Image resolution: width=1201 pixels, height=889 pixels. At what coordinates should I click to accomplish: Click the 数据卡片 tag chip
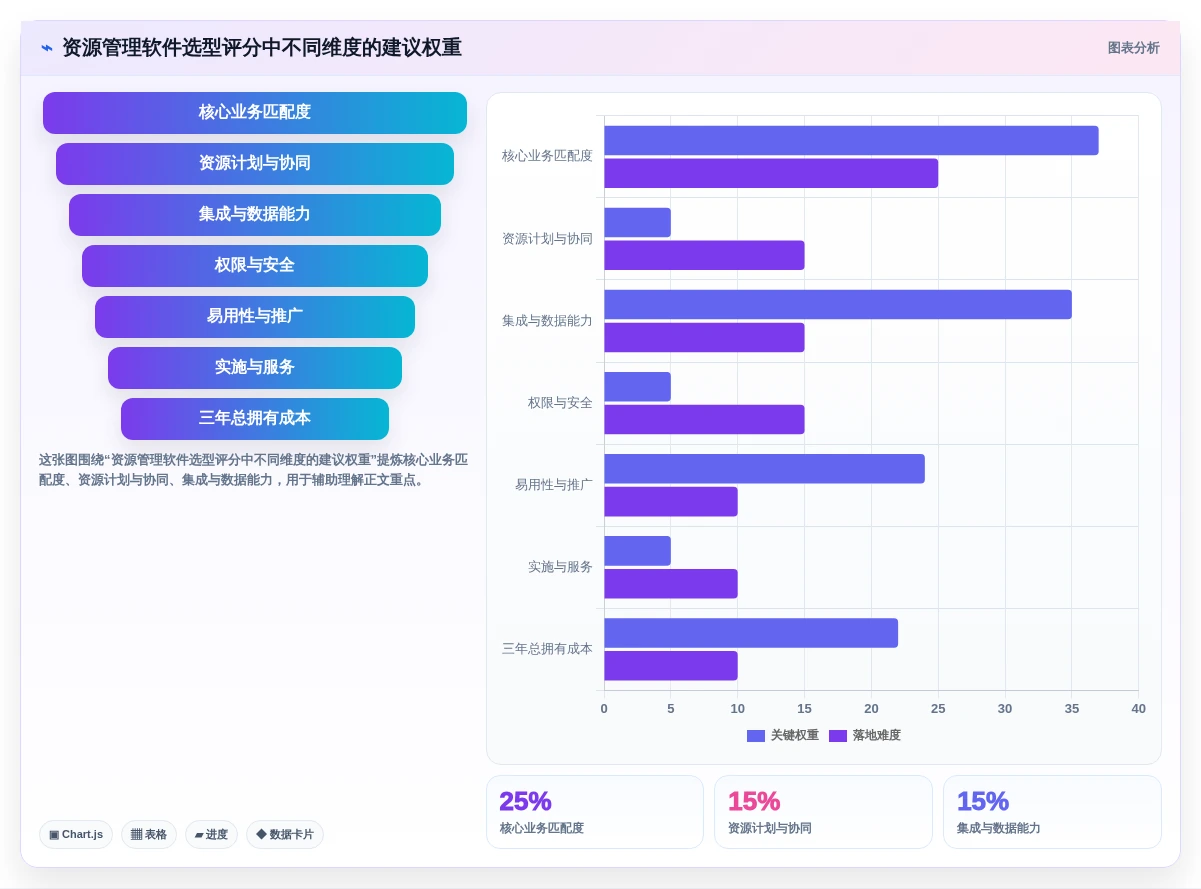pos(285,834)
